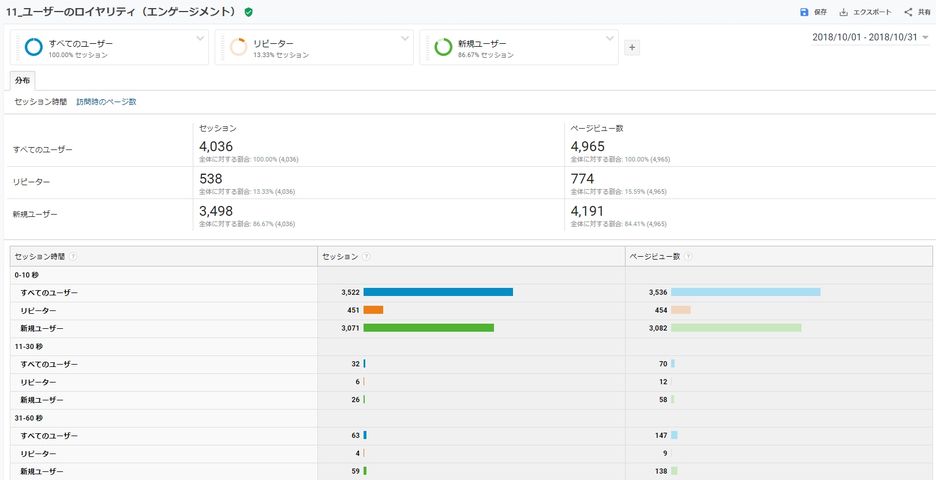The width and height of the screenshot is (936, 480).
Task: Click the エクスポート button label
Action: click(872, 12)
